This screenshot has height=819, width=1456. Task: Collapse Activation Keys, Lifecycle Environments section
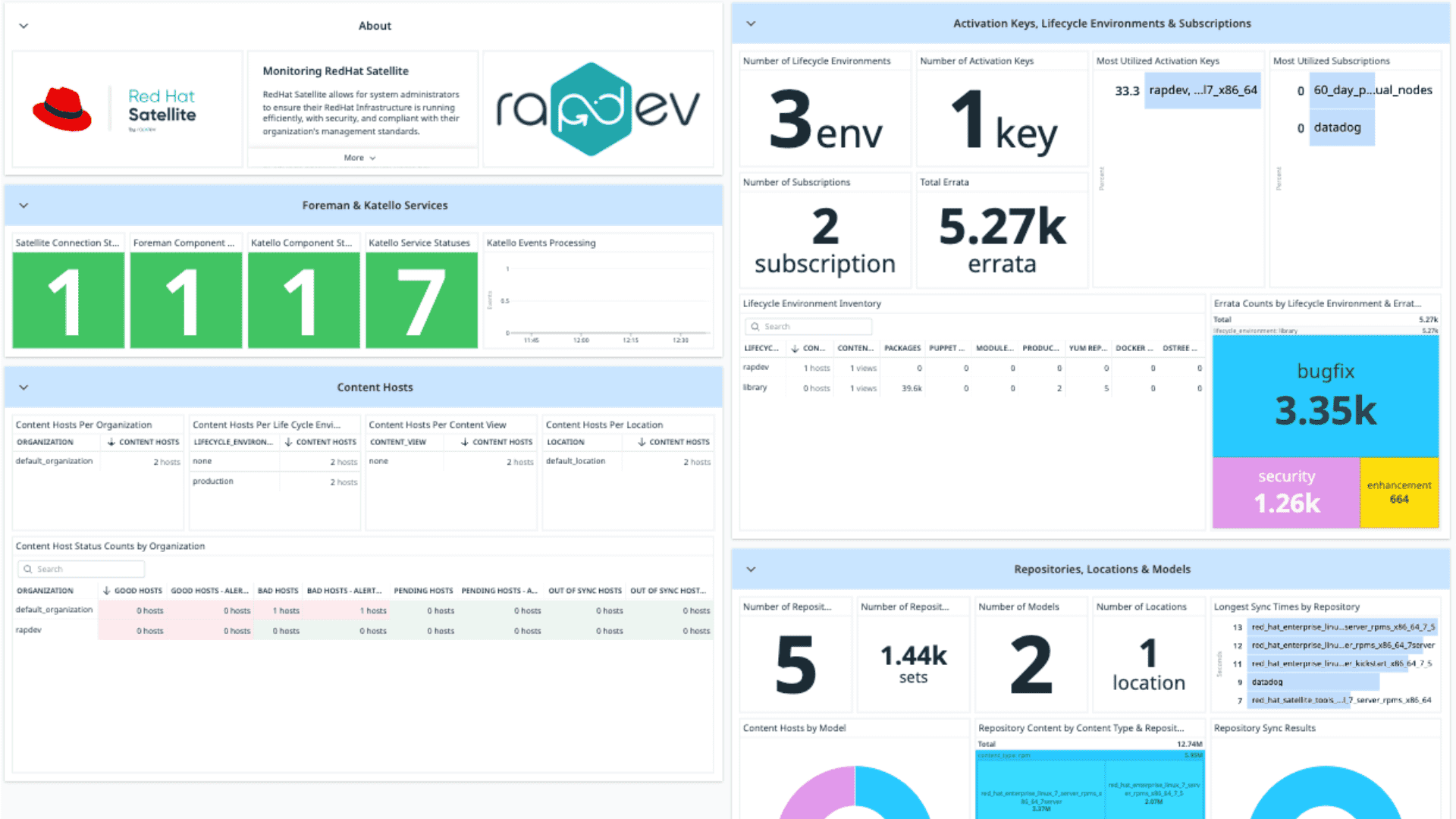[751, 24]
